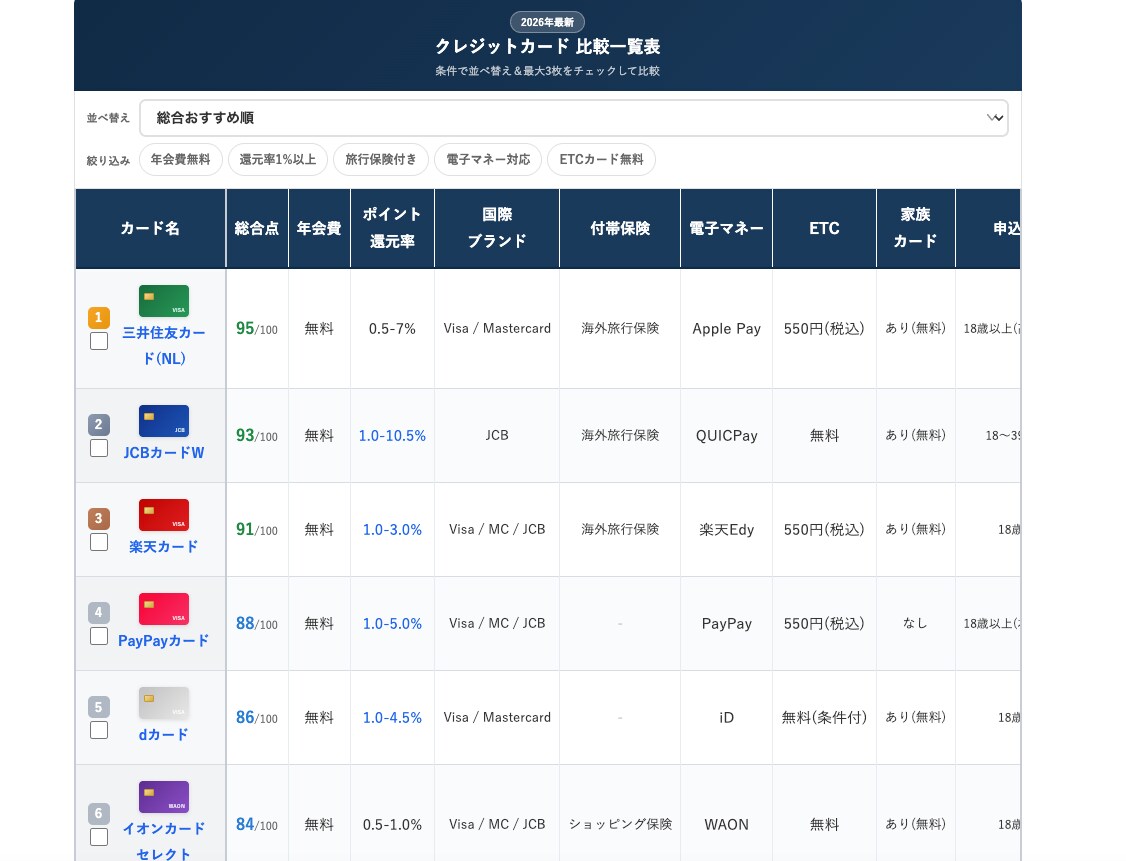Click the ポイント還元率 column header
Viewport: 1126px width, 861px height.
[392, 228]
